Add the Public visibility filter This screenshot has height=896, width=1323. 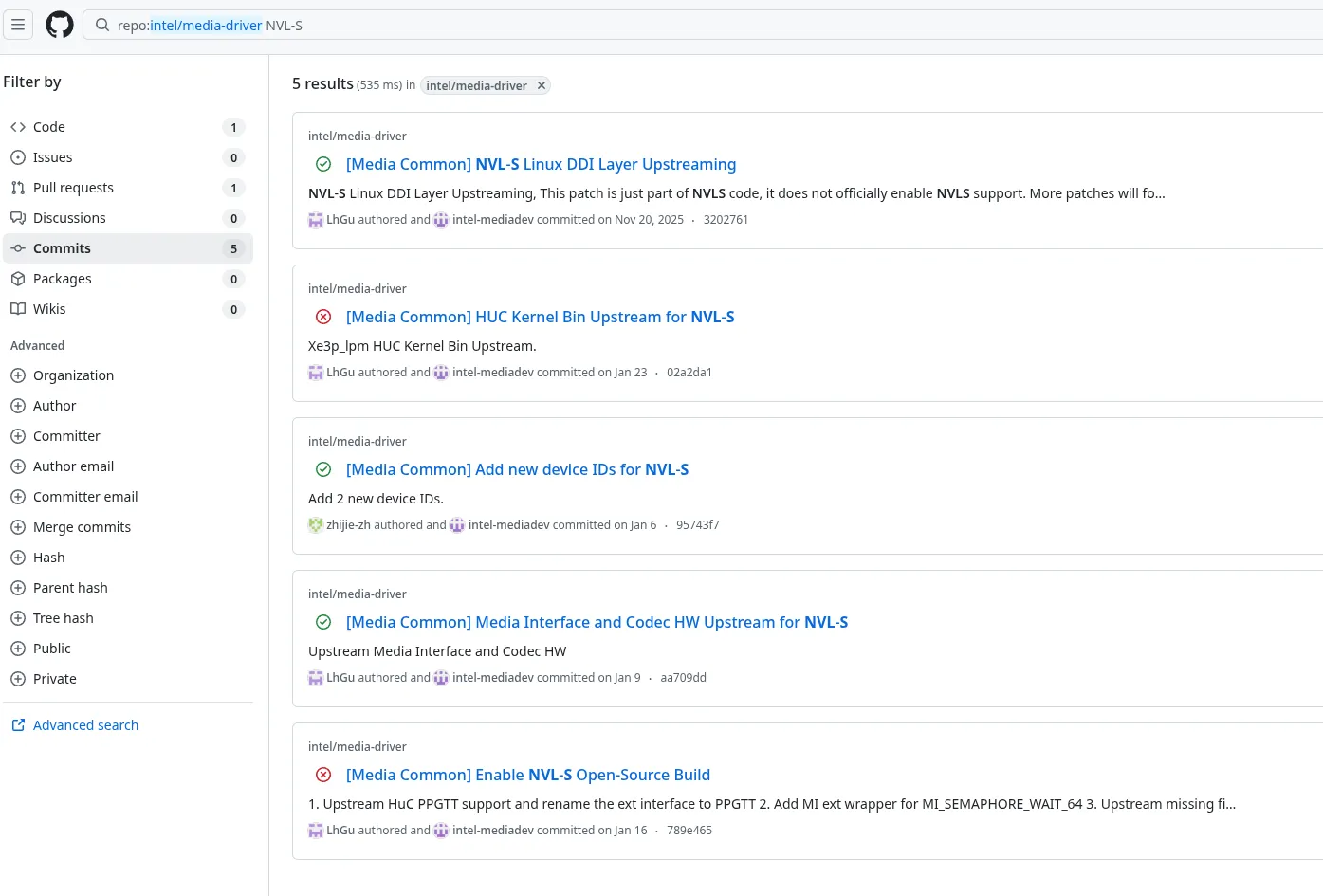point(51,649)
